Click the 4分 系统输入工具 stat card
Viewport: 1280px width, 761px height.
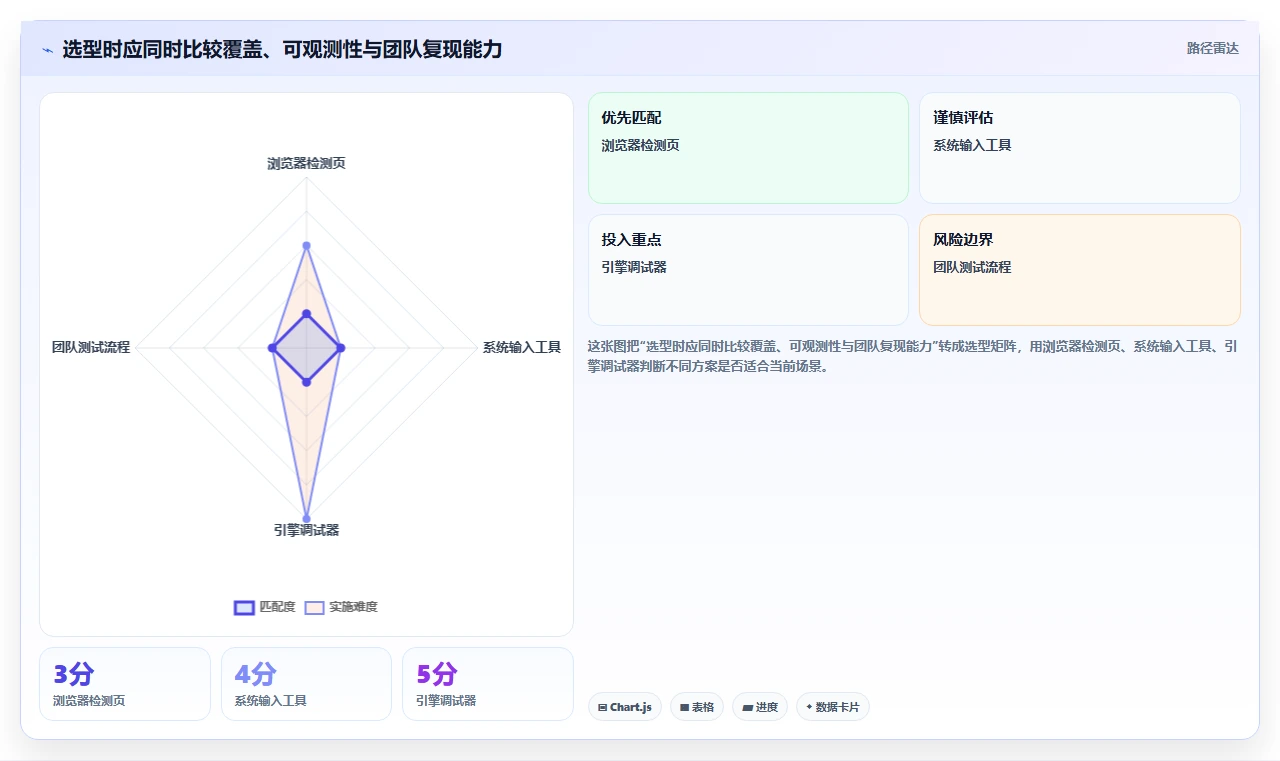point(306,684)
